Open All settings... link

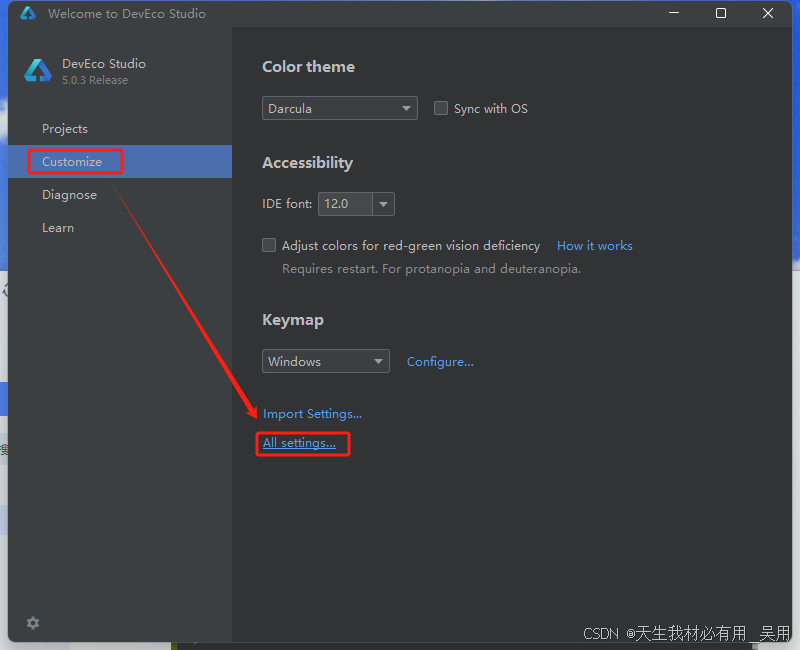299,443
